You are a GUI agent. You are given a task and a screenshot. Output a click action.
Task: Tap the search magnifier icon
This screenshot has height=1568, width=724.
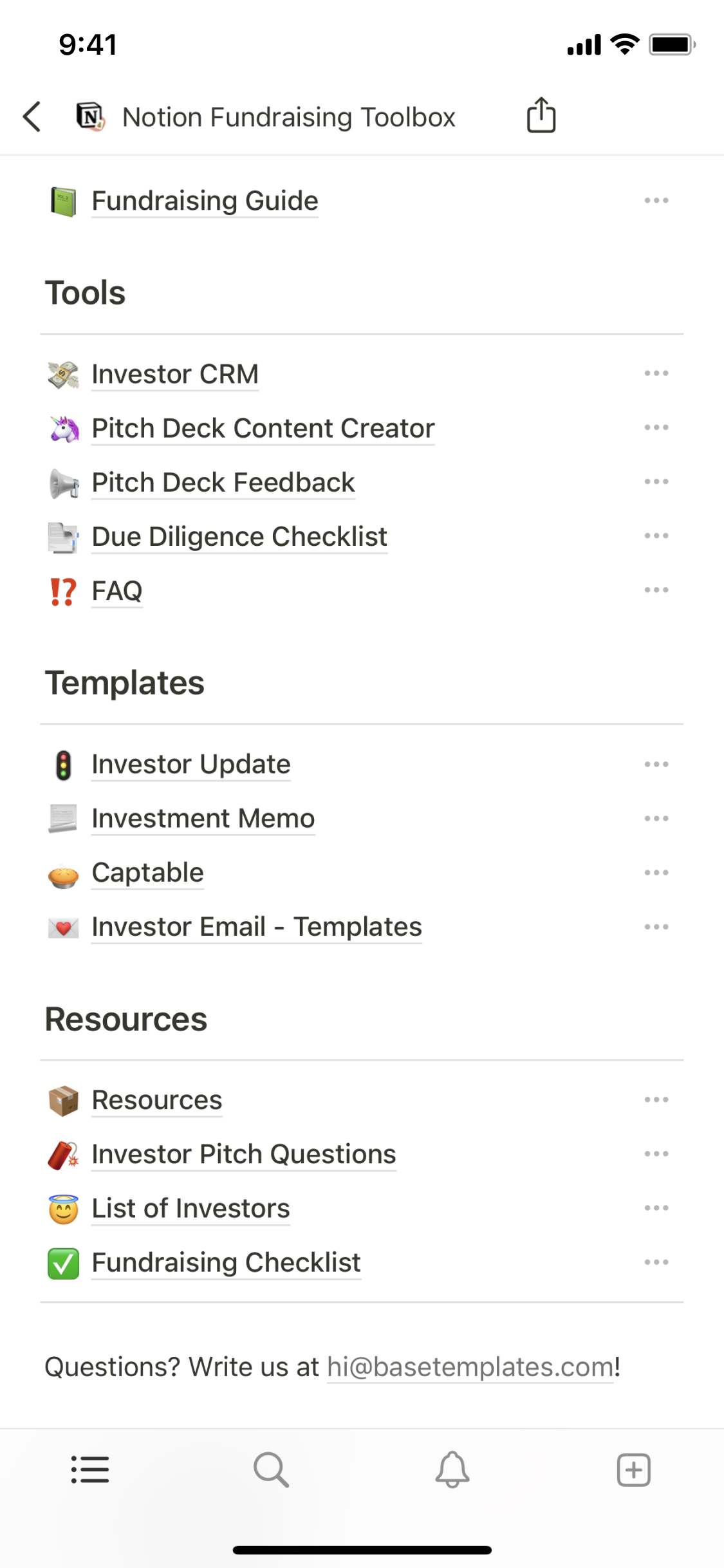pyautogui.click(x=271, y=1470)
